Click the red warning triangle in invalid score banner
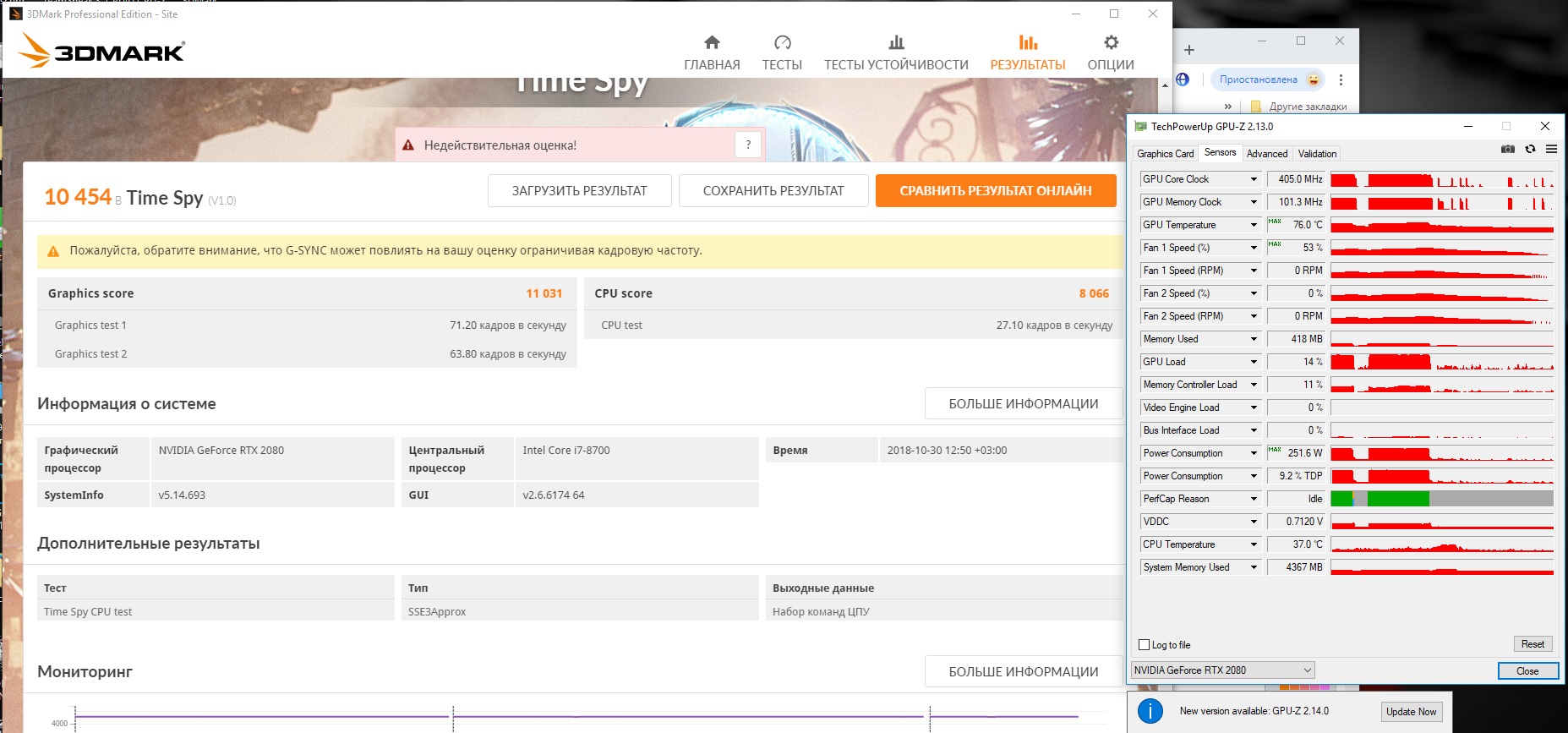This screenshot has width=1568, height=733. click(x=408, y=145)
